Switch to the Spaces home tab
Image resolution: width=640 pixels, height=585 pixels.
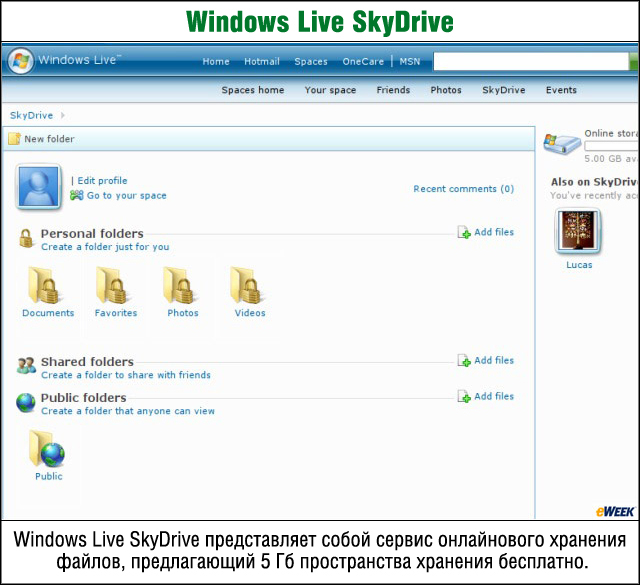tap(253, 90)
